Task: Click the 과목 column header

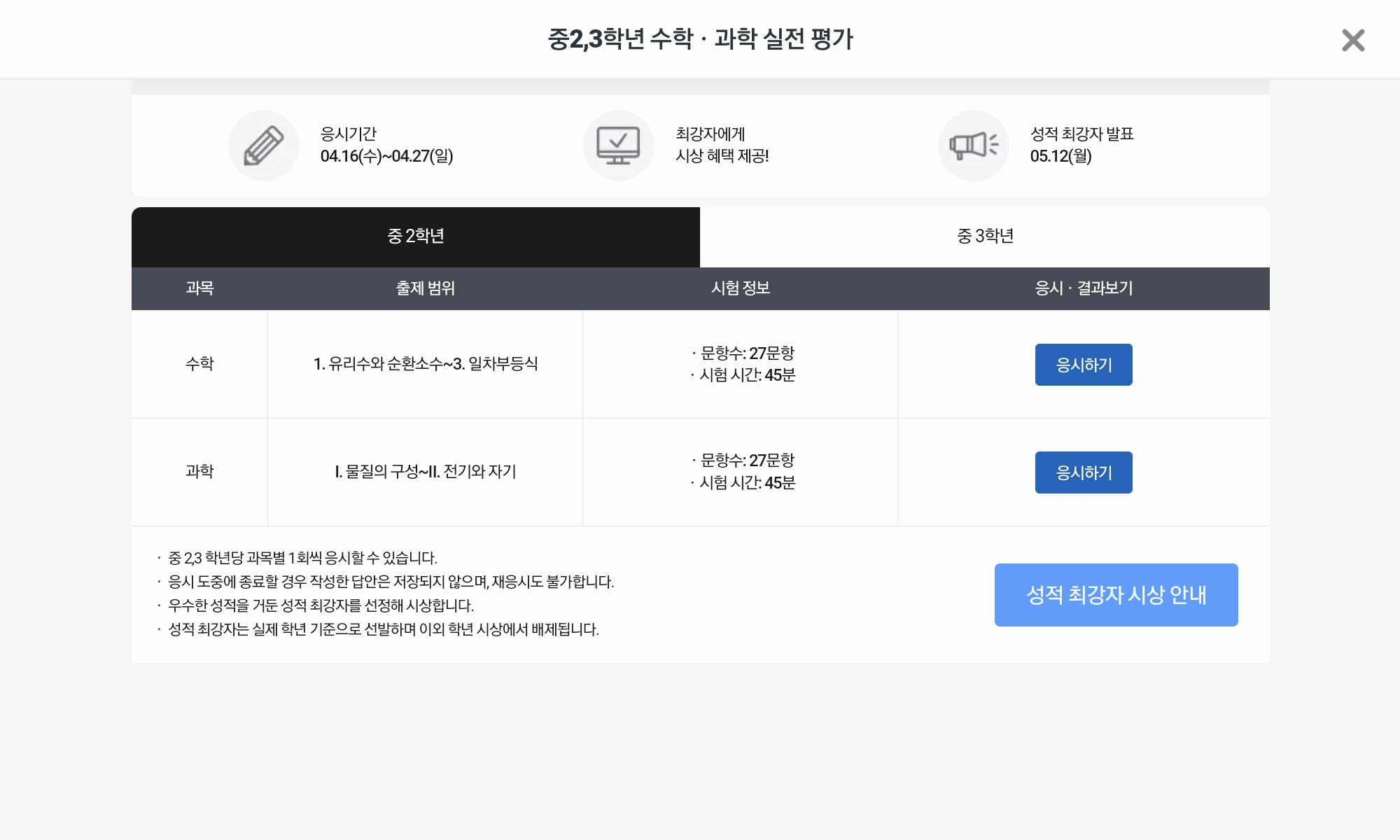Action: click(x=199, y=288)
